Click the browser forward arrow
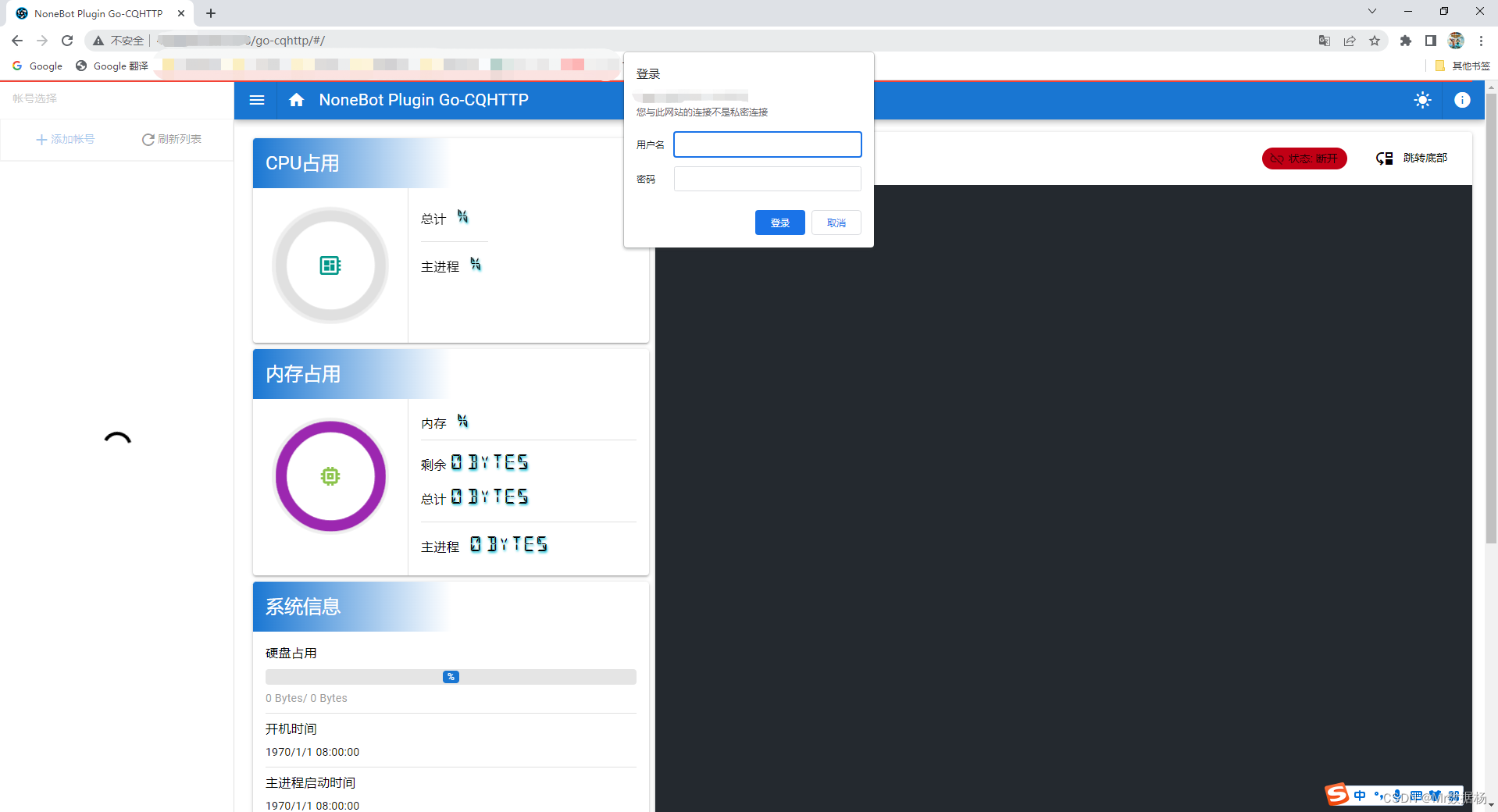 42,41
